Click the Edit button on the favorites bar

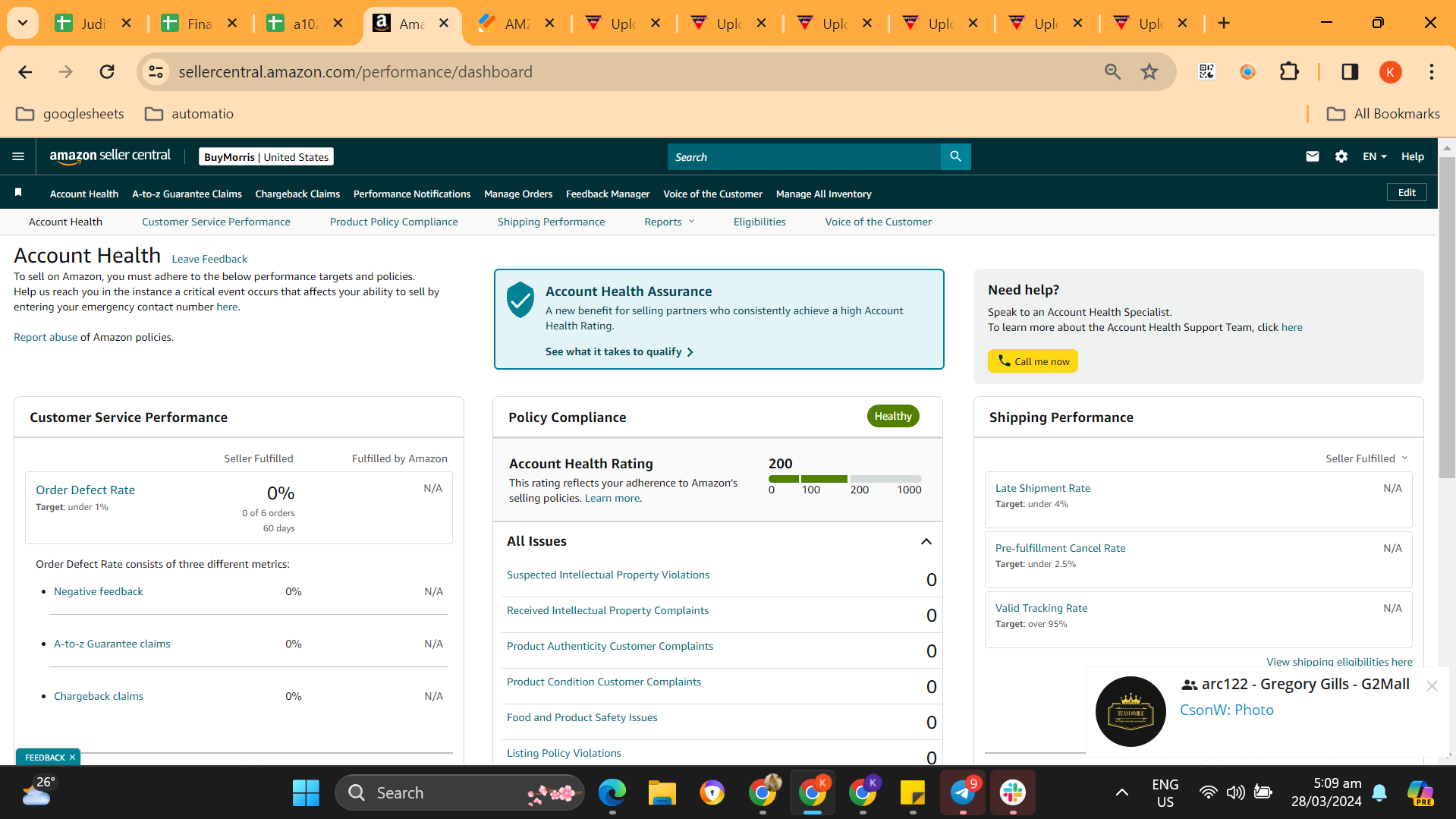(1407, 192)
